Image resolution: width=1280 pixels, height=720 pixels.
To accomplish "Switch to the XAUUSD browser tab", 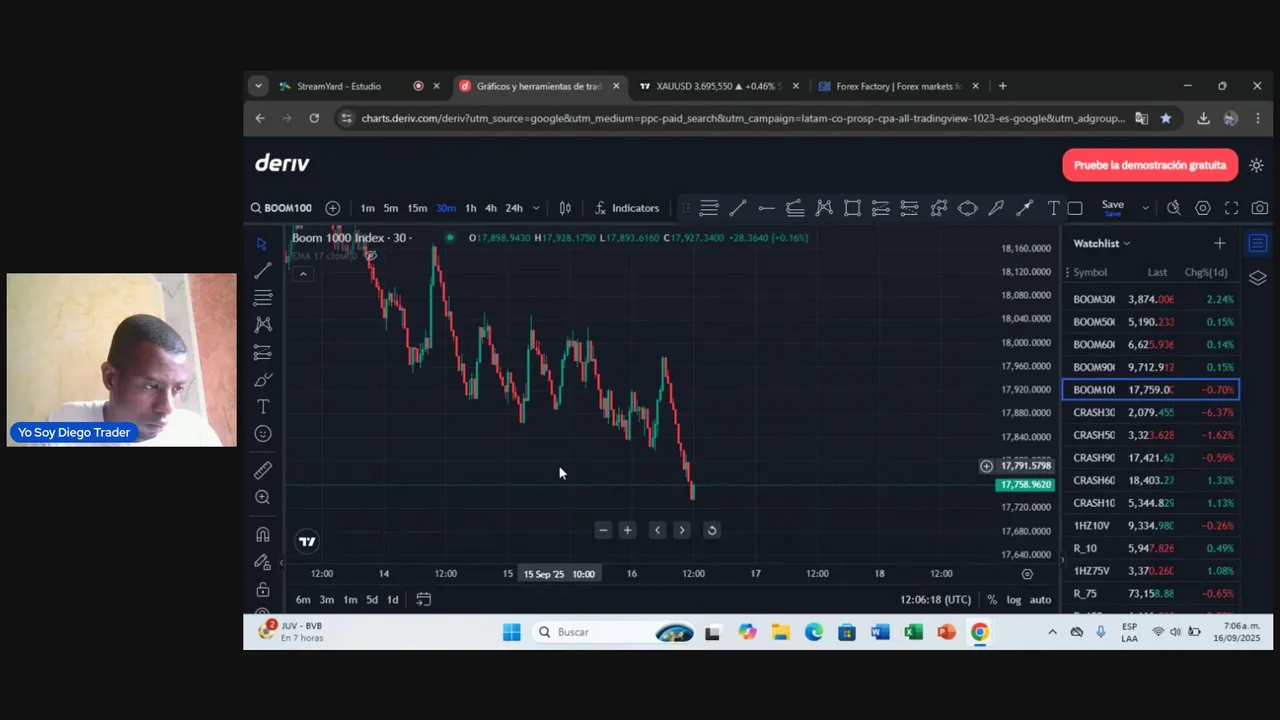I will tap(717, 86).
